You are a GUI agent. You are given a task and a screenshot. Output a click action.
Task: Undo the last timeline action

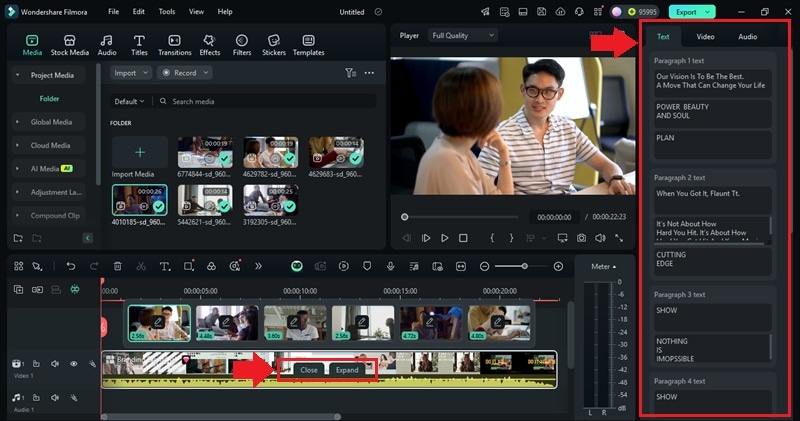[x=71, y=266]
